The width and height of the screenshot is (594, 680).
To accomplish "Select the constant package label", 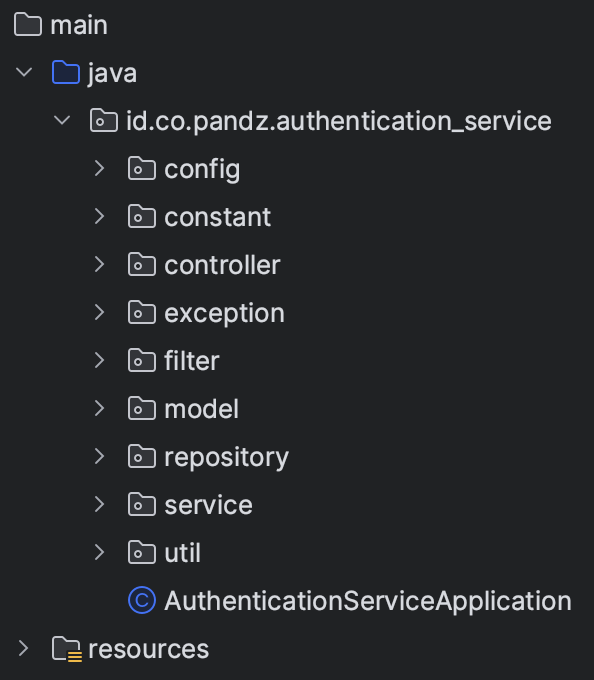I will 218,217.
